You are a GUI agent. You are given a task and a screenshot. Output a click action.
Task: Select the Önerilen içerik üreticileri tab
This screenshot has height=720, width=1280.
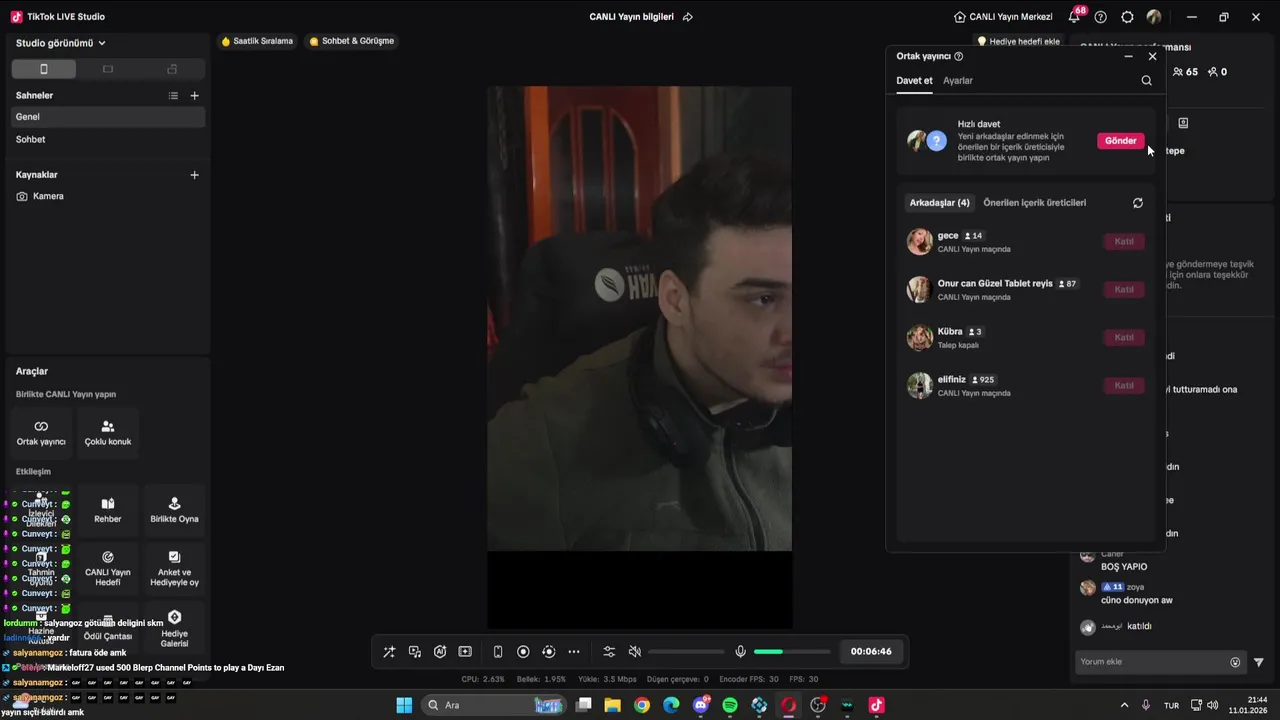tap(1034, 203)
